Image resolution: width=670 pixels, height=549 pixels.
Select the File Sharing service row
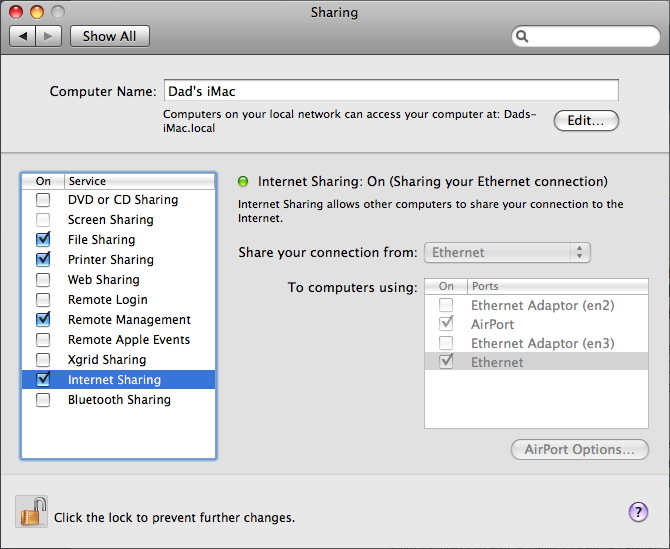pyautogui.click(x=118, y=240)
